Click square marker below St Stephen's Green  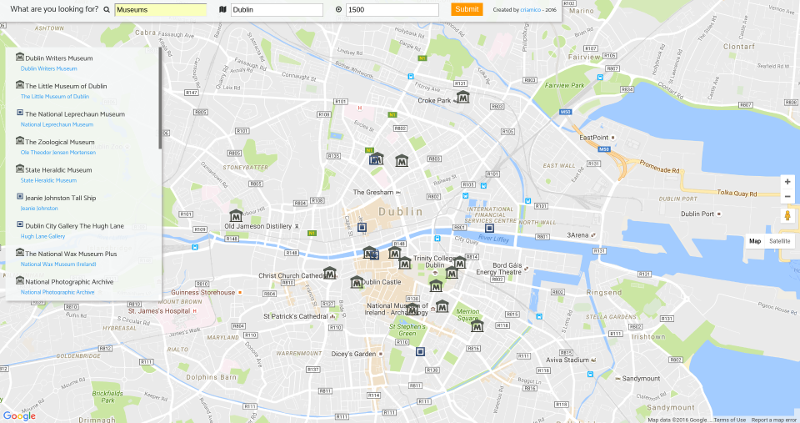[420, 351]
